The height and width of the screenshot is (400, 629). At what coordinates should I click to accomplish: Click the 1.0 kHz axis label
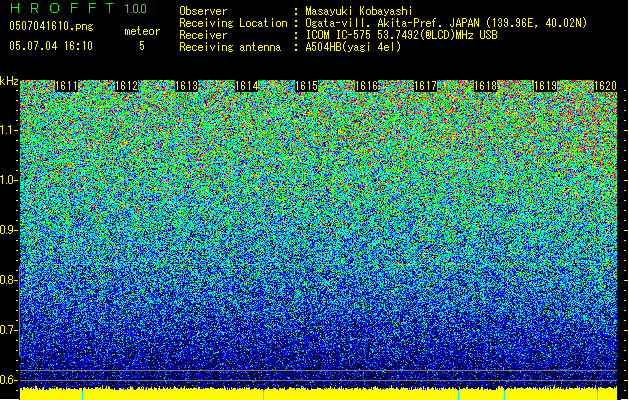coord(8,180)
